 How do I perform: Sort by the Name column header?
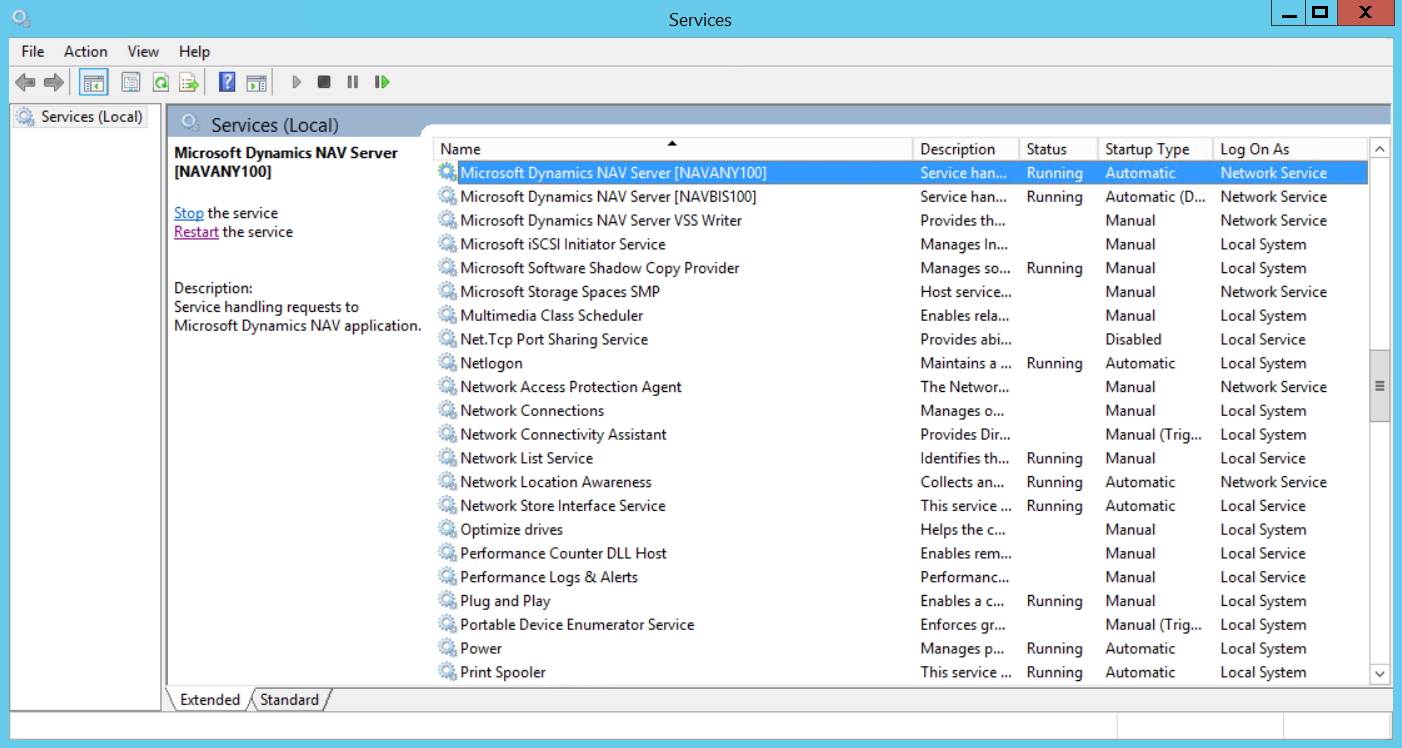673,149
